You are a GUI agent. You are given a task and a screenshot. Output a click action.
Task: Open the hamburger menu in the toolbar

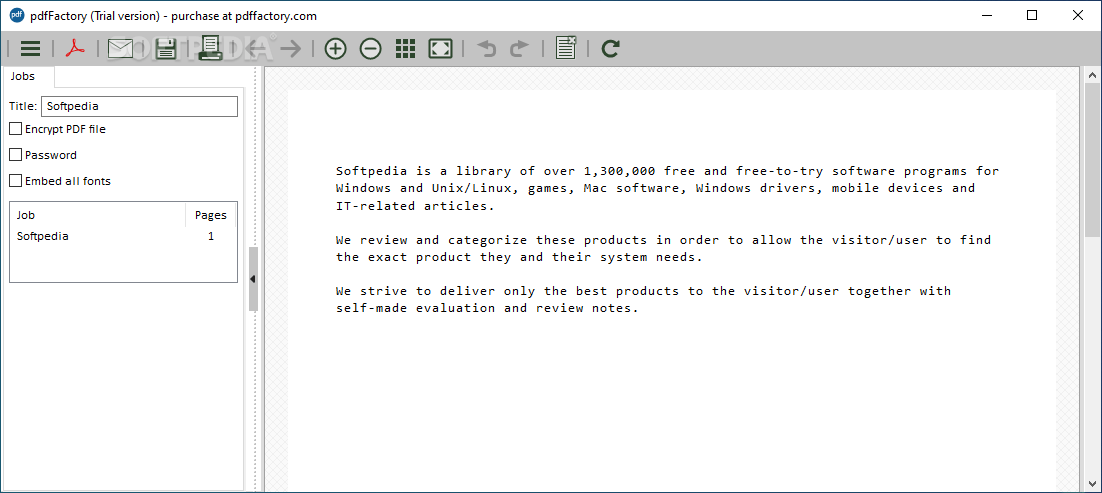(x=30, y=49)
